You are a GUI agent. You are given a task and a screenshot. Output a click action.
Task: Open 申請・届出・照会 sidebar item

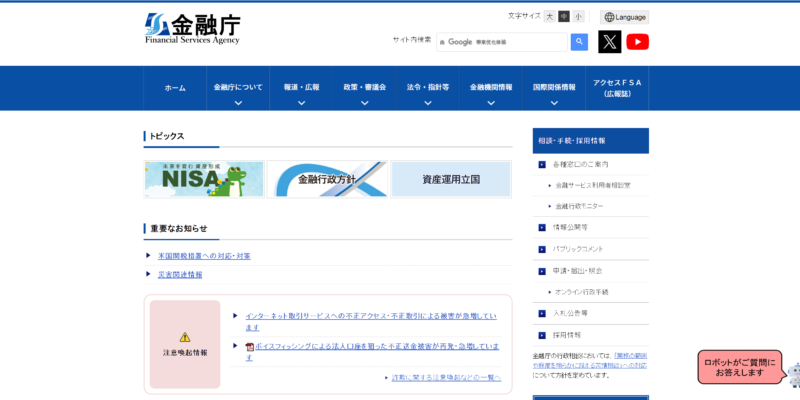578,271
